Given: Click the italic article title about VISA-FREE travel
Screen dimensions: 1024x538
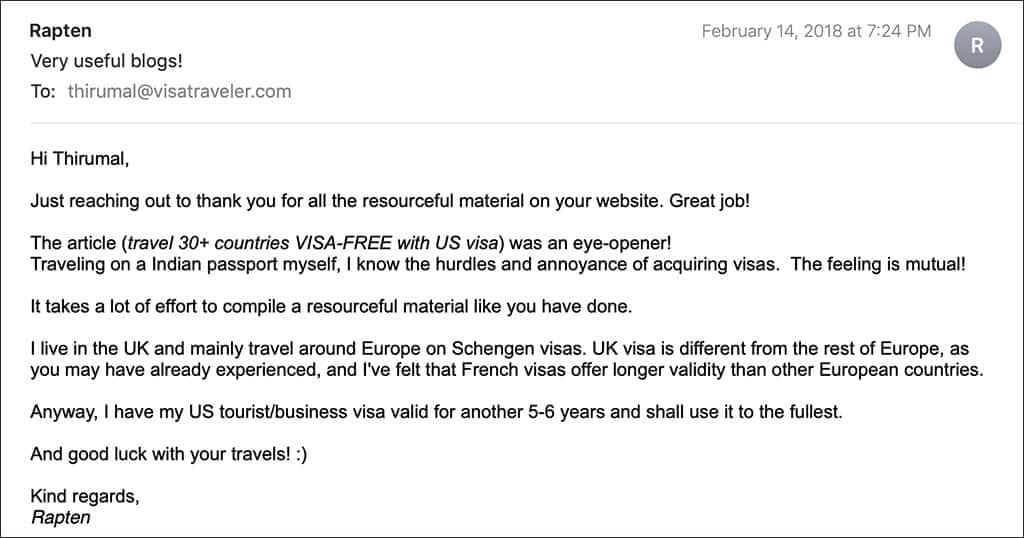Looking at the screenshot, I should (313, 243).
